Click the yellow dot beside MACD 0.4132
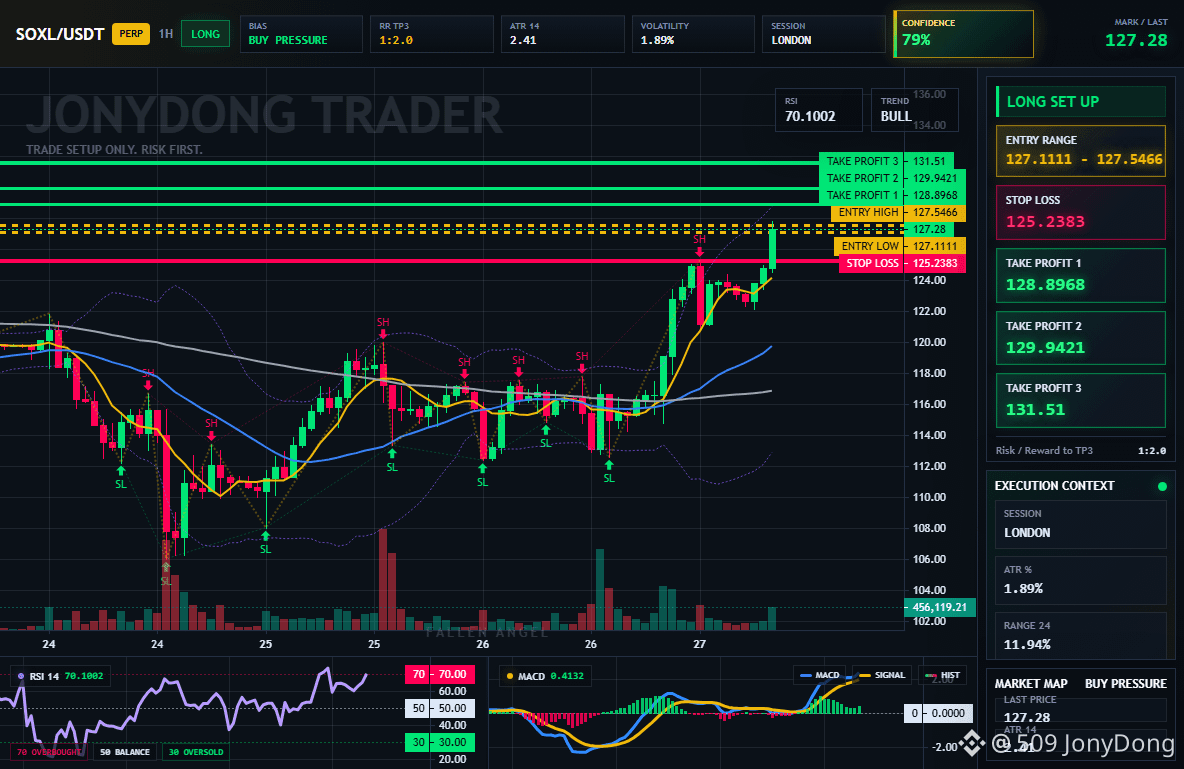 510,676
